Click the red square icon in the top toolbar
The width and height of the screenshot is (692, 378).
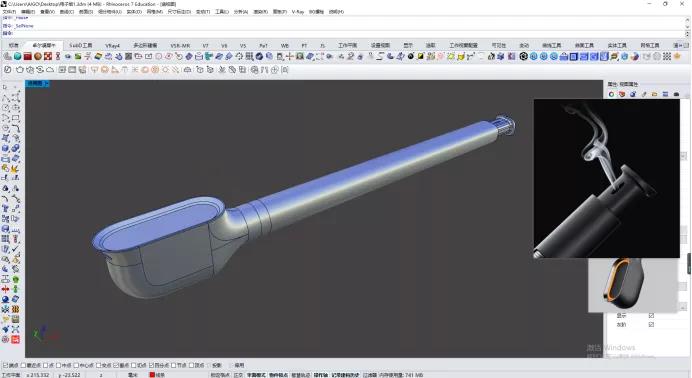(x=27, y=56)
